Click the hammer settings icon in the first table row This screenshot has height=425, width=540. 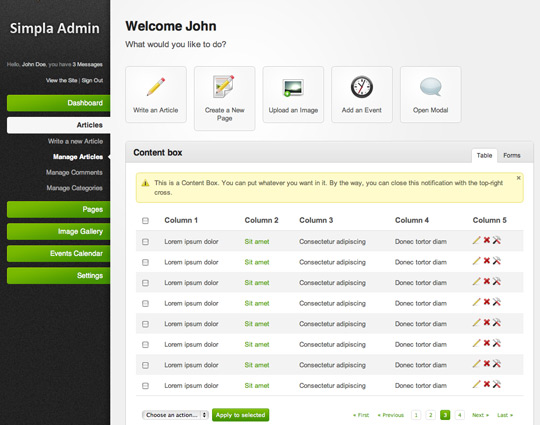(x=497, y=240)
